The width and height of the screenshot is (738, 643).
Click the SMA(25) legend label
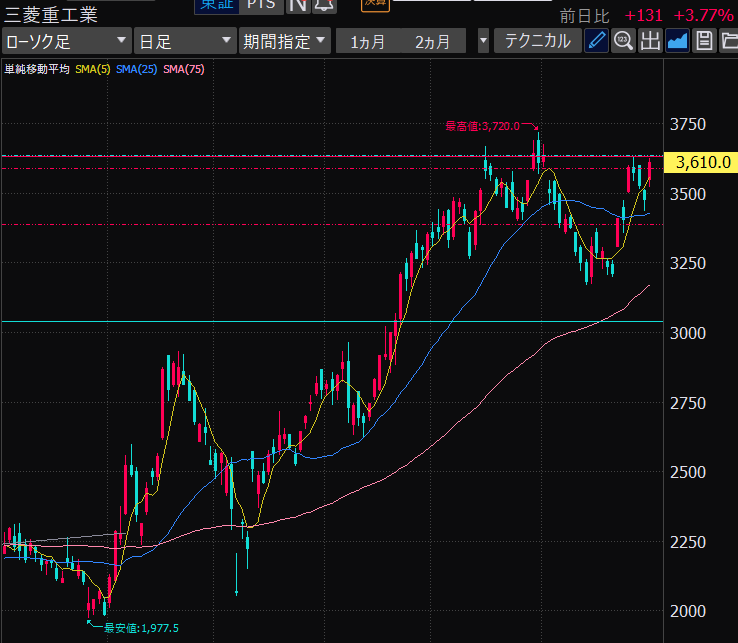[x=136, y=69]
